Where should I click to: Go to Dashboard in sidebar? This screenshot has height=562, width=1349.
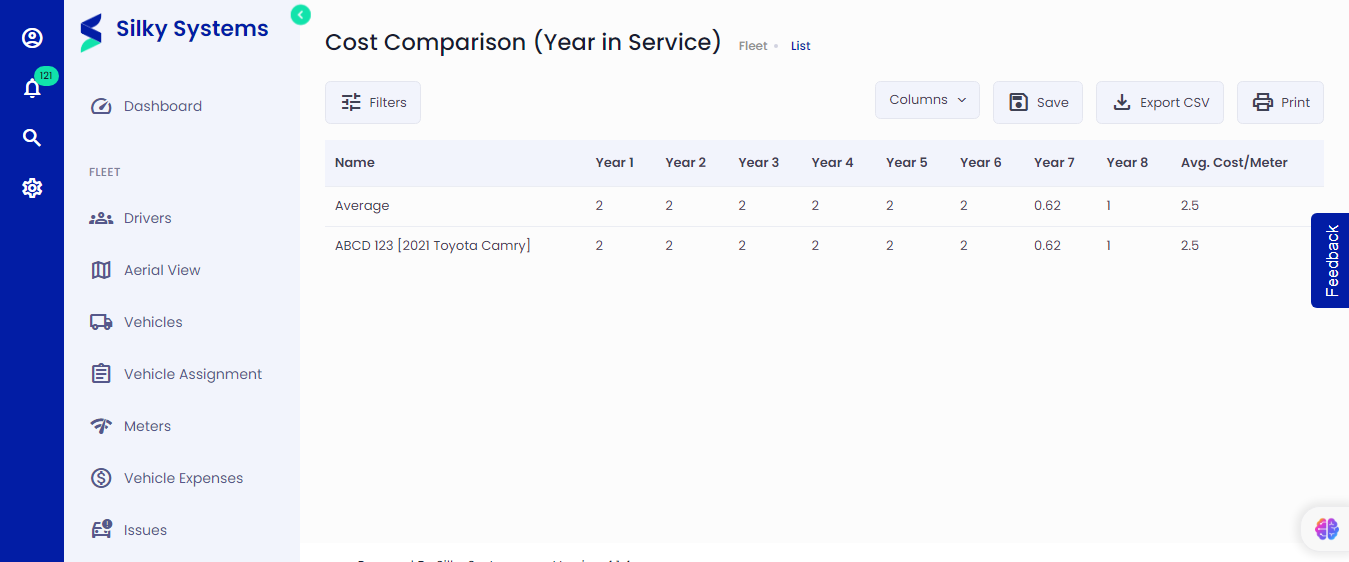pos(162,106)
